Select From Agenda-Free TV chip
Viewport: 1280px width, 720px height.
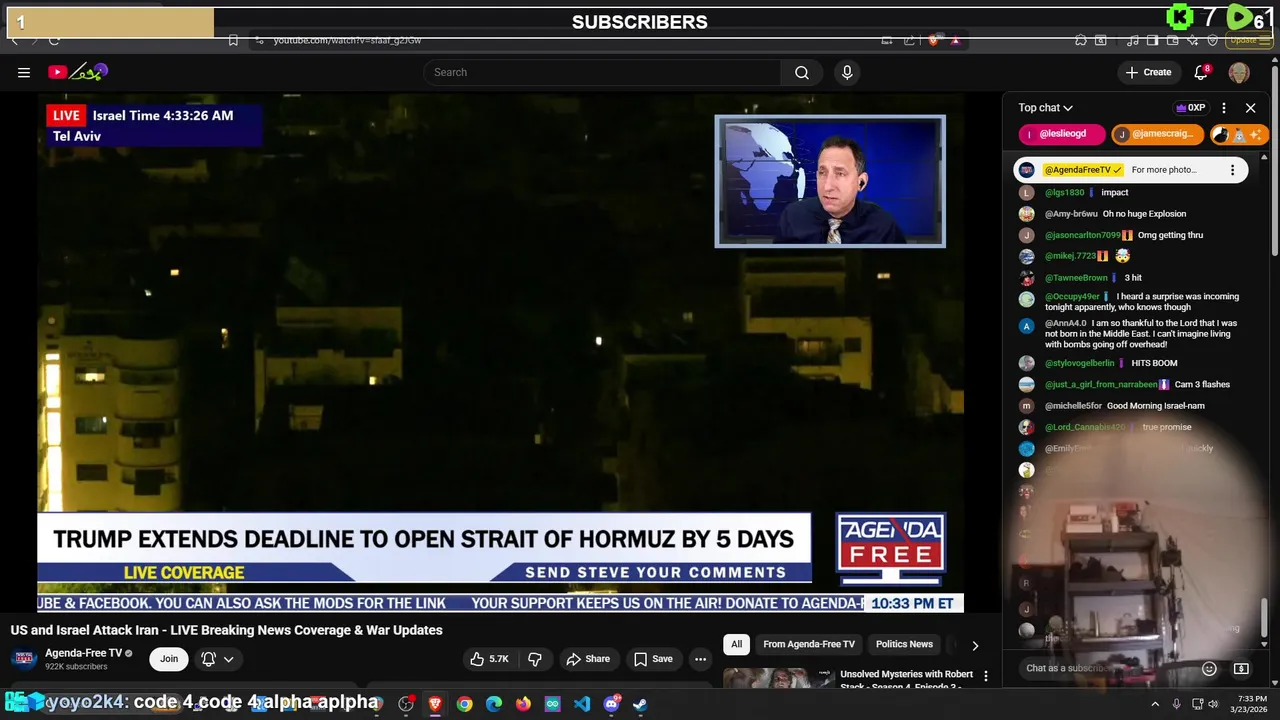(809, 644)
